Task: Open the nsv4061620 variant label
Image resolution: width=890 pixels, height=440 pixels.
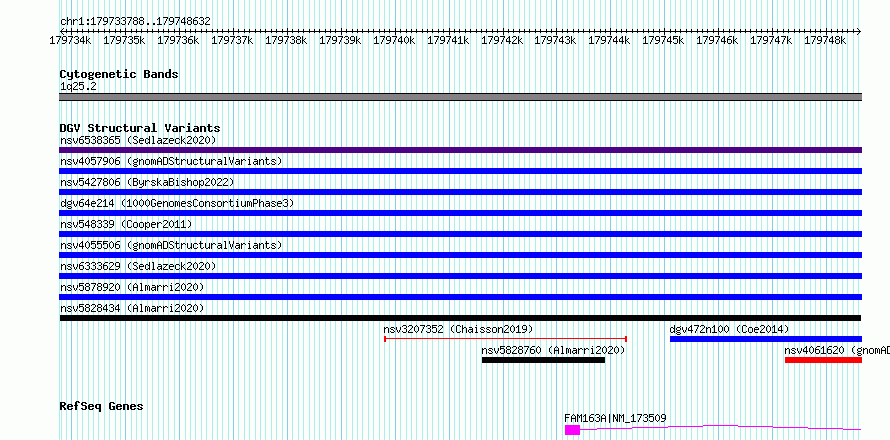Action: 837,350
